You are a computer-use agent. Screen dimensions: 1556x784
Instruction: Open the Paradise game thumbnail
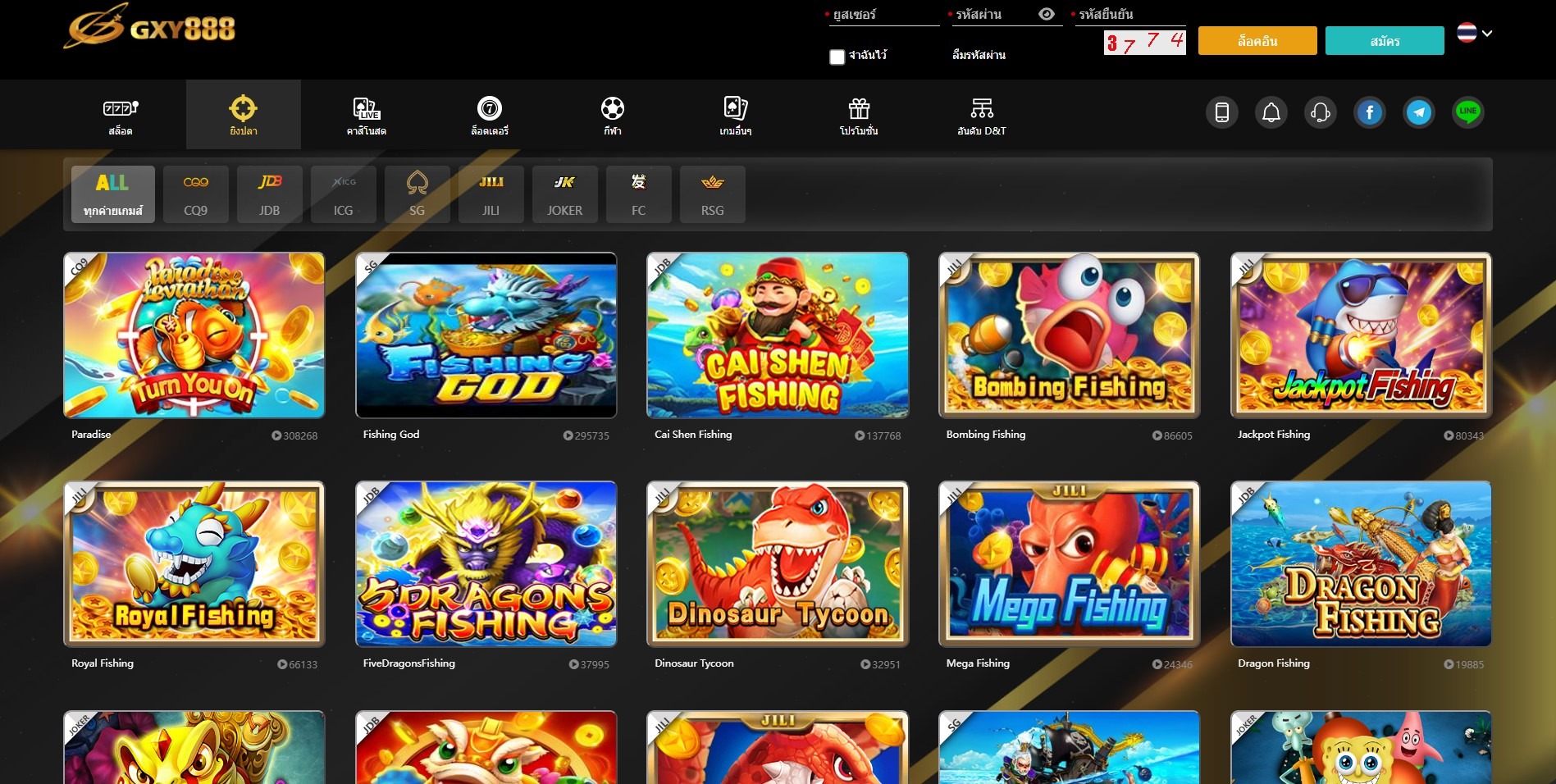tap(194, 335)
